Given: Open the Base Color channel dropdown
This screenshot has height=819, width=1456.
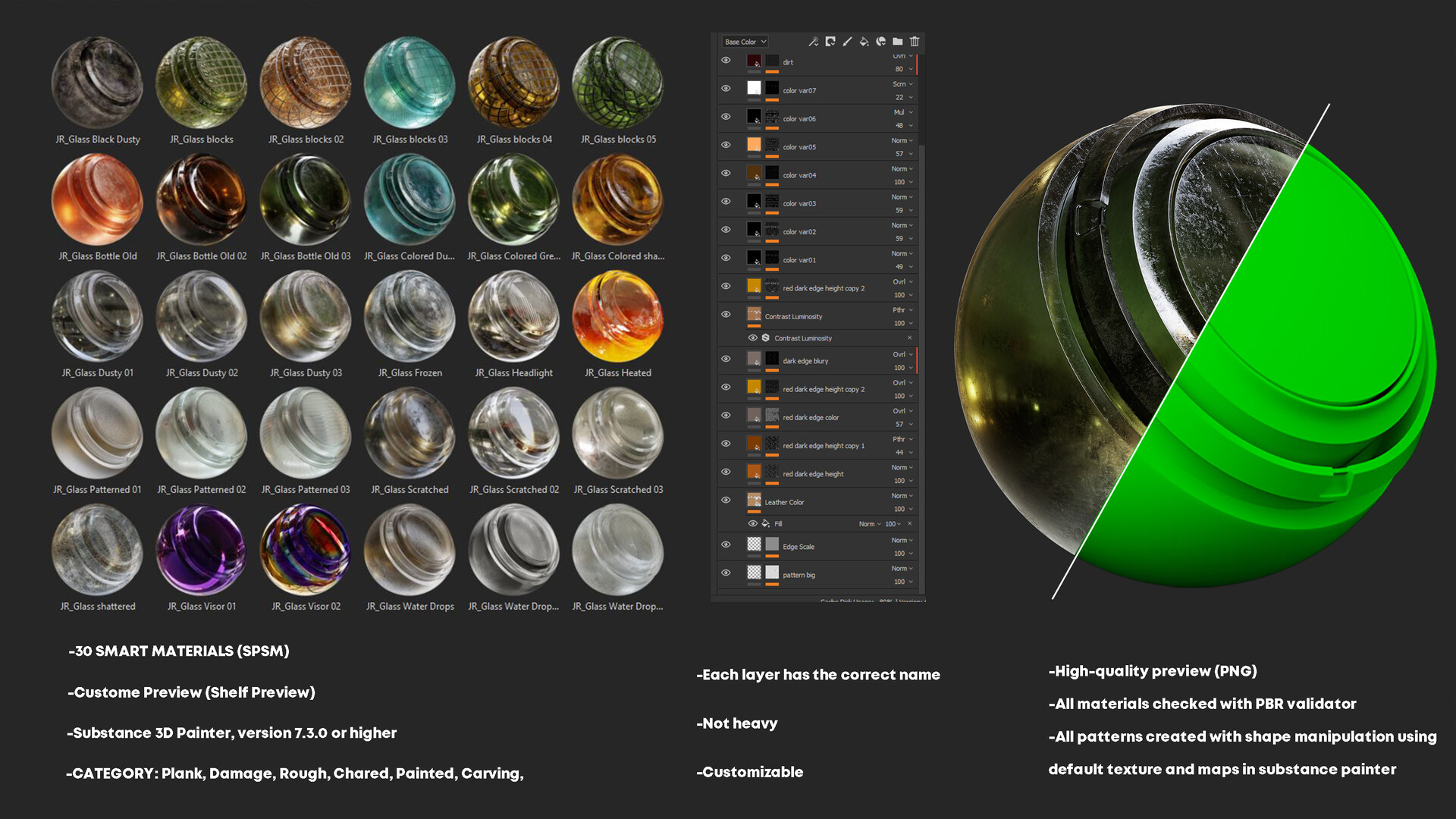Looking at the screenshot, I should pyautogui.click(x=744, y=42).
